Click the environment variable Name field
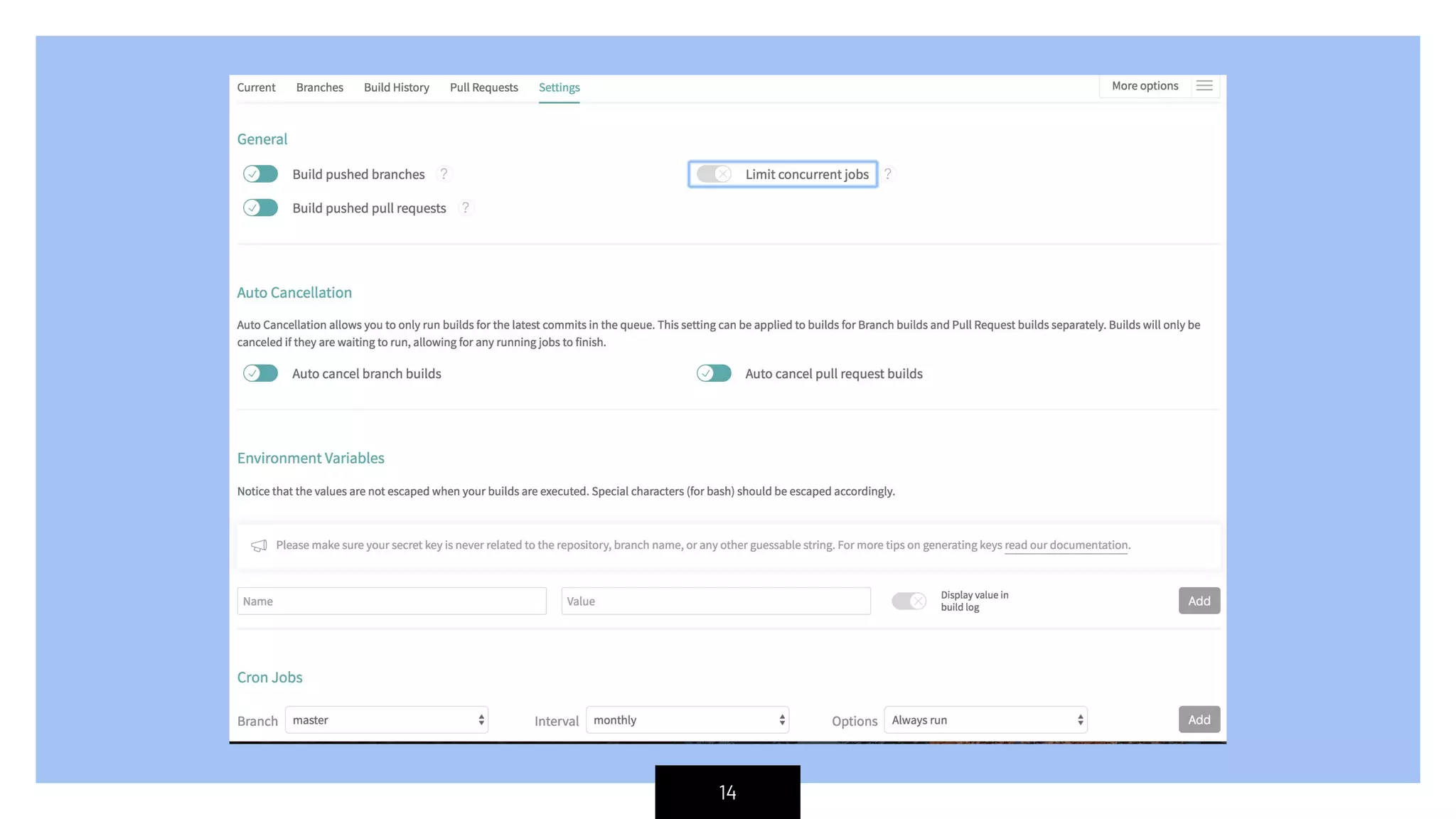Screen dimensions: 1456x819 click(x=391, y=601)
